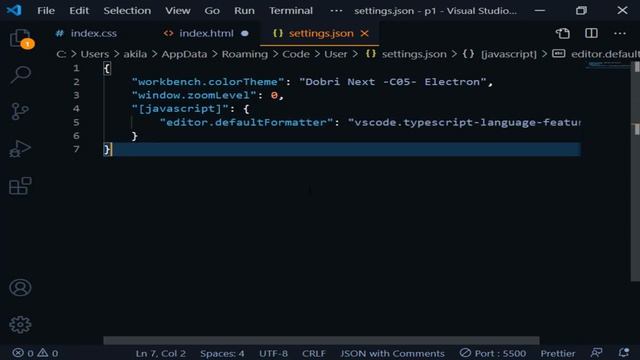The image size is (640, 360).
Task: Click the vscode.typescript-language-features value string
Action: (464, 122)
